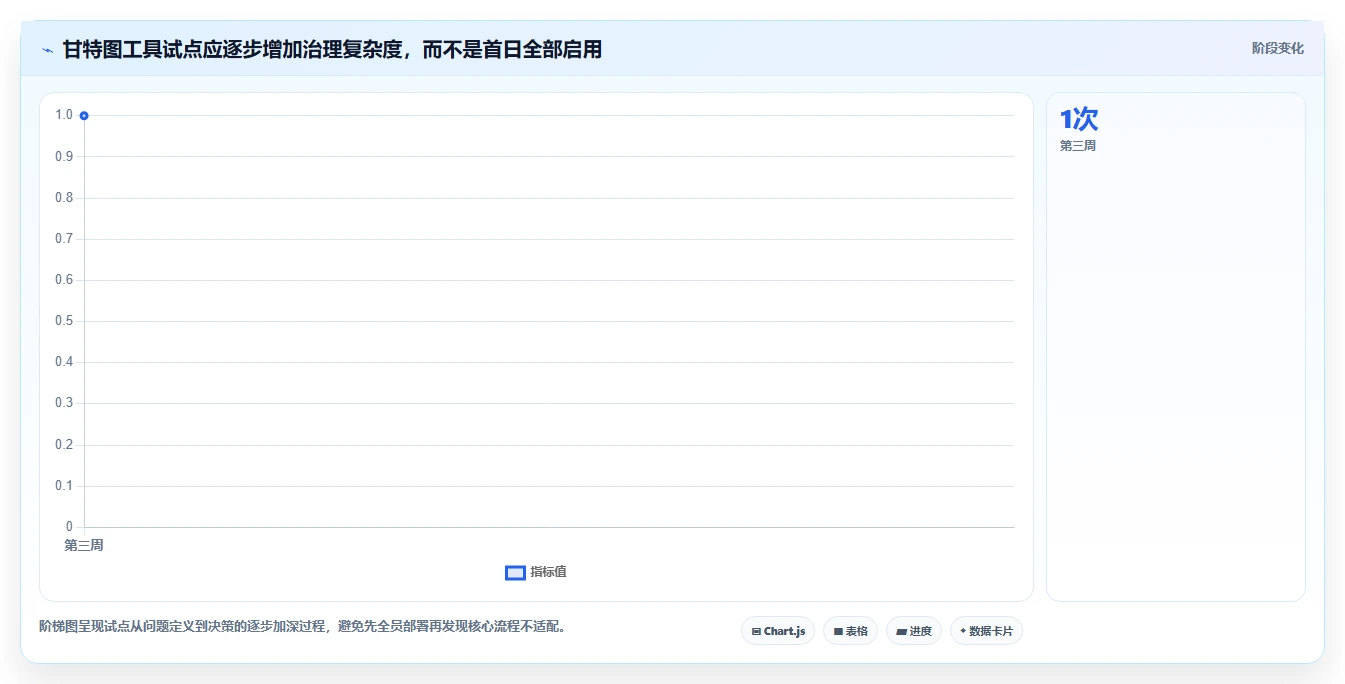The width and height of the screenshot is (1345, 684).
Task: Open the 数据卡片 chip
Action: [x=986, y=631]
